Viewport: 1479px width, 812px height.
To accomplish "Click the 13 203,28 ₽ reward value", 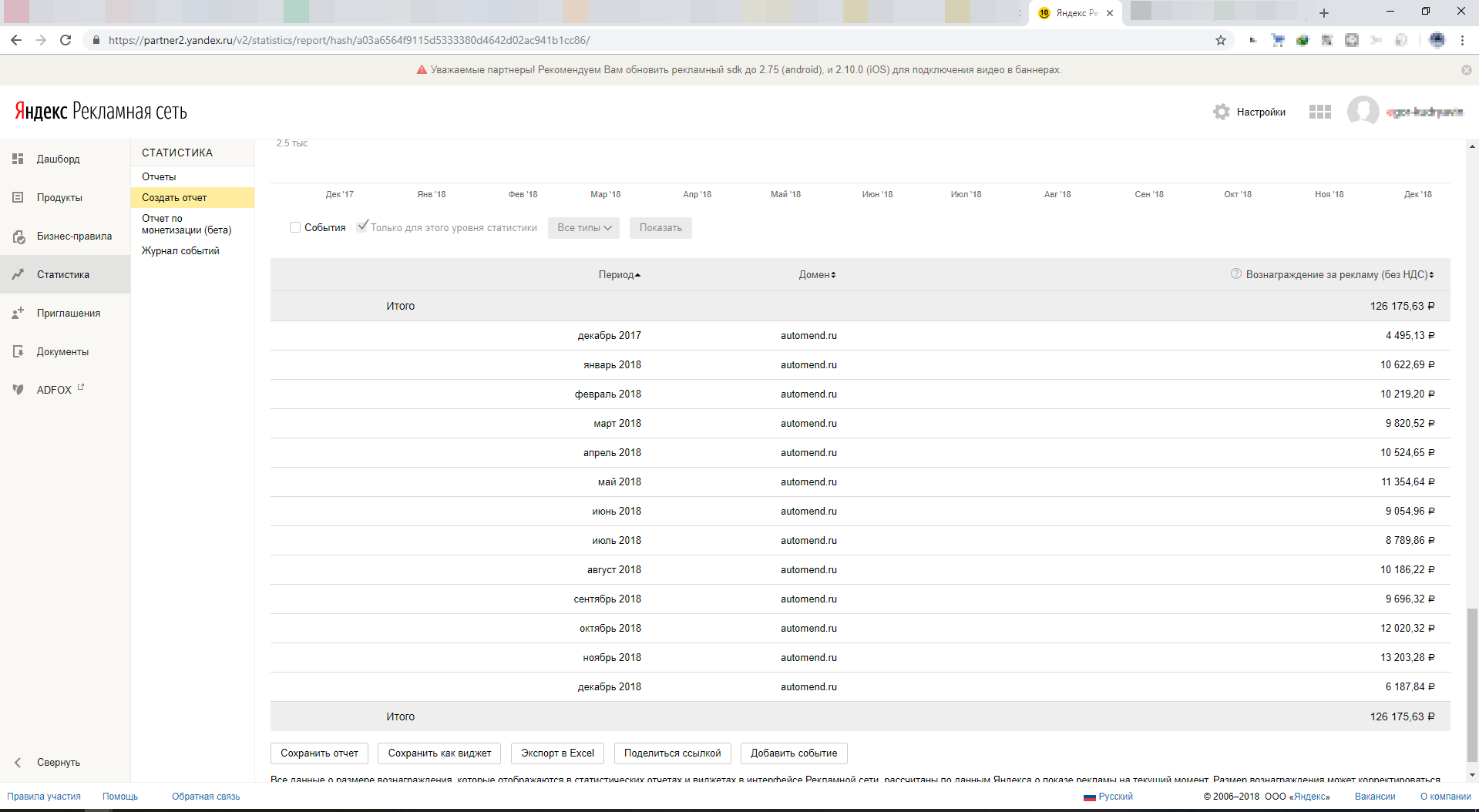I will pos(1407,658).
